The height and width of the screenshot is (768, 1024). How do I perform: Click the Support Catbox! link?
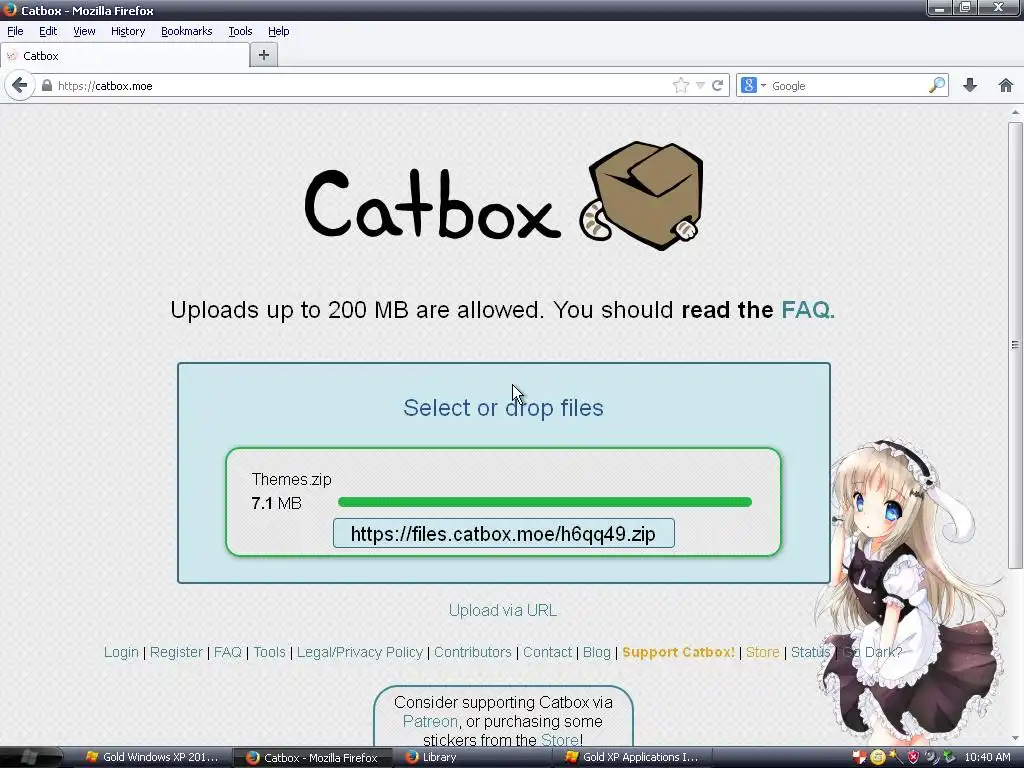point(679,652)
